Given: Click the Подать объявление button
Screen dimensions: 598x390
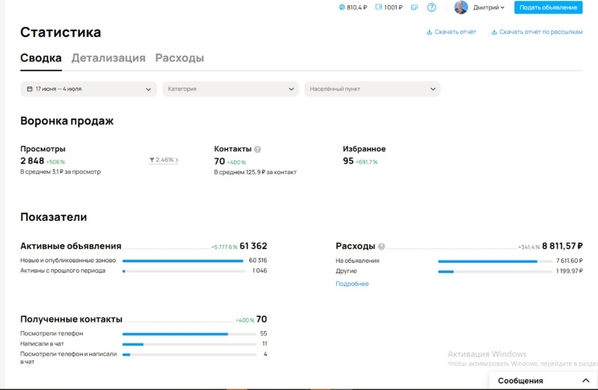Looking at the screenshot, I should point(548,7).
